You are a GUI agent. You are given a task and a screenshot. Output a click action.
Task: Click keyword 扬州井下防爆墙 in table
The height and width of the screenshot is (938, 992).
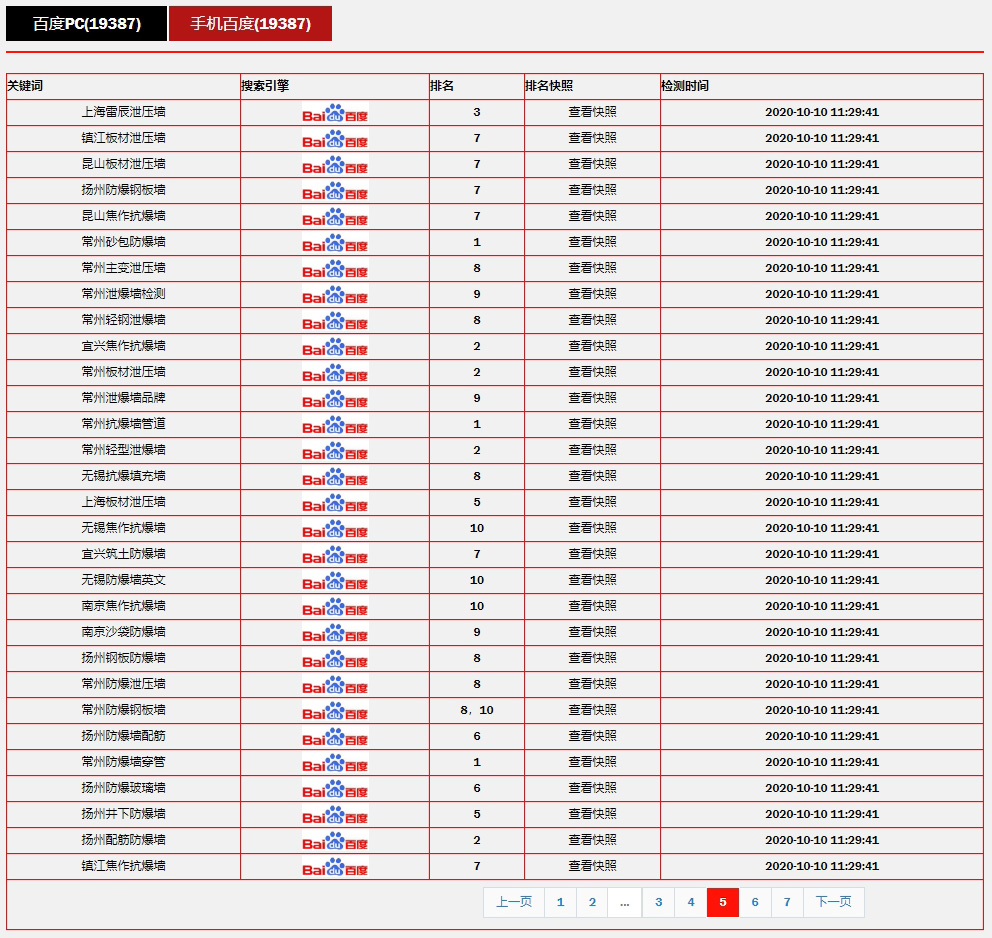tap(124, 814)
